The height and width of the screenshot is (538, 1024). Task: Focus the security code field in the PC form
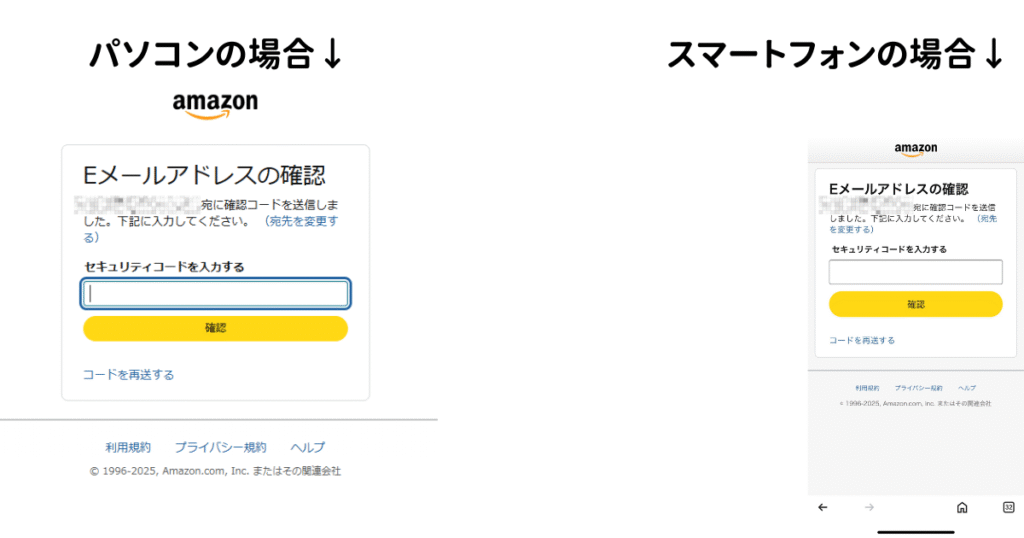pos(216,294)
